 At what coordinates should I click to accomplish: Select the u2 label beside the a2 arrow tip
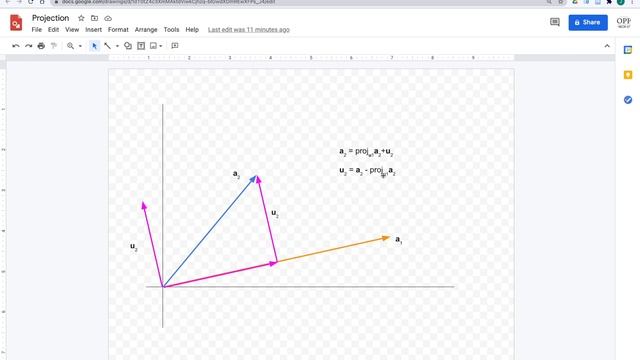(x=275, y=213)
